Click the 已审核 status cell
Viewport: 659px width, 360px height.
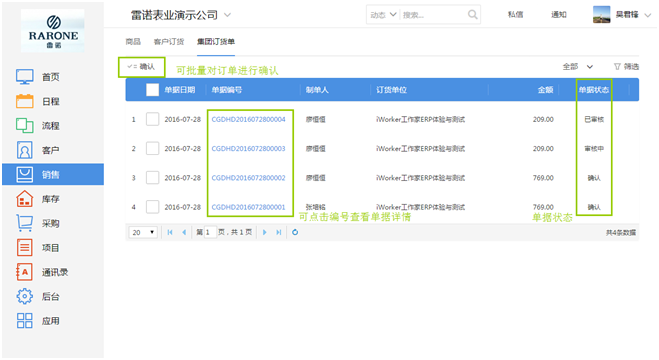point(594,119)
